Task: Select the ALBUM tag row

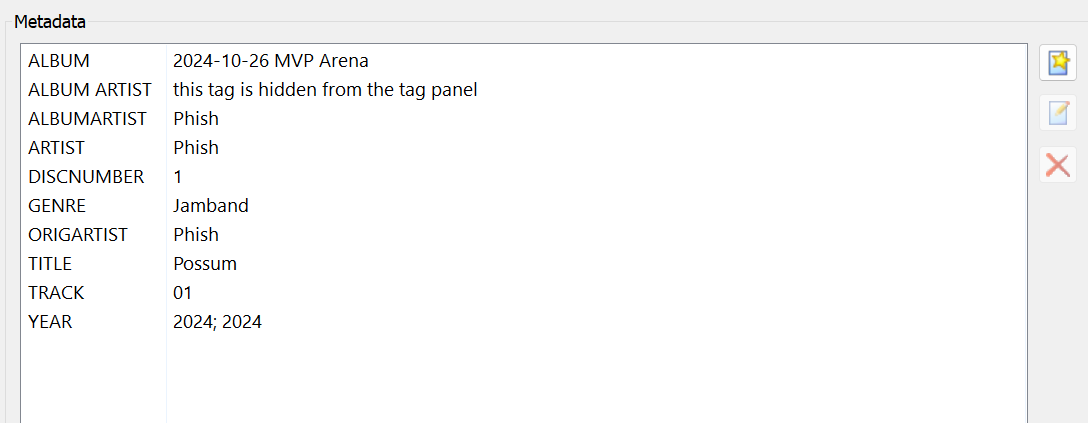Action: (59, 61)
